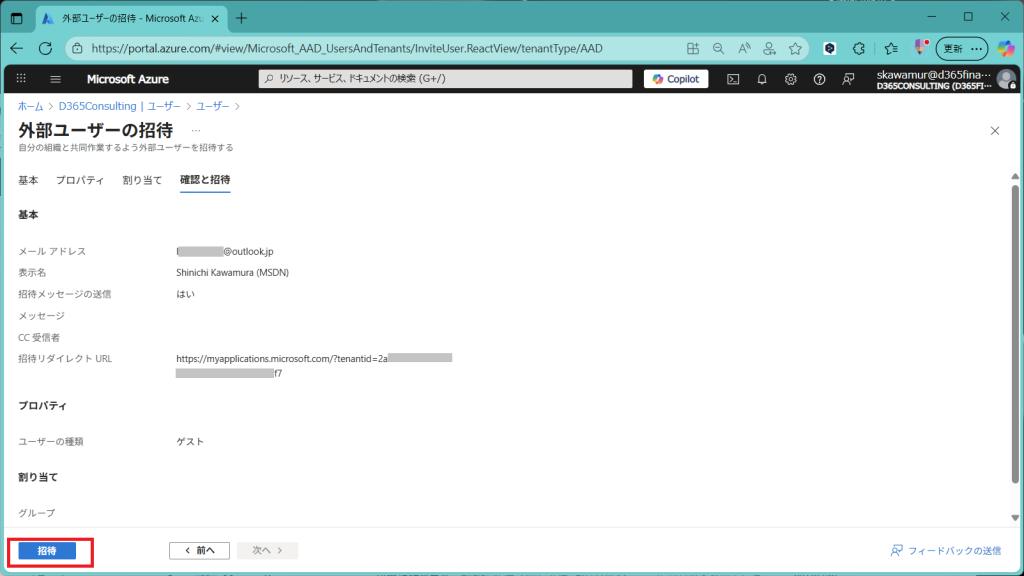The width and height of the screenshot is (1024, 576).
Task: Open the Azure help question mark
Action: tap(820, 79)
